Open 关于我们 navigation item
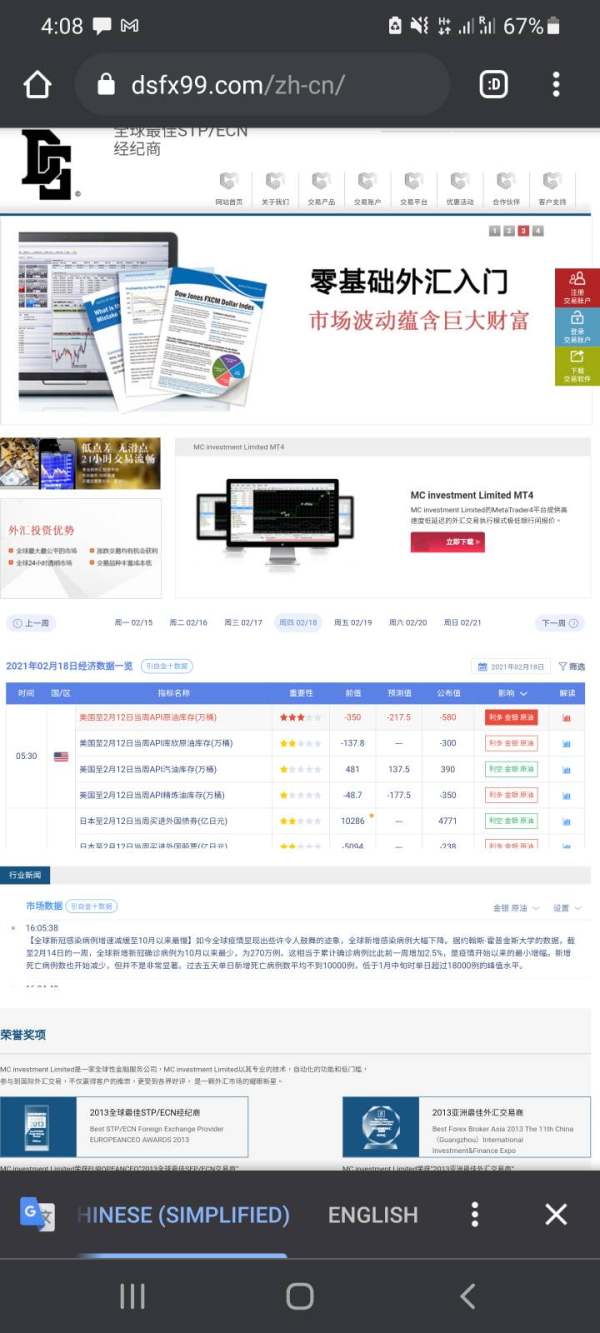600x1333 pixels. click(275, 189)
